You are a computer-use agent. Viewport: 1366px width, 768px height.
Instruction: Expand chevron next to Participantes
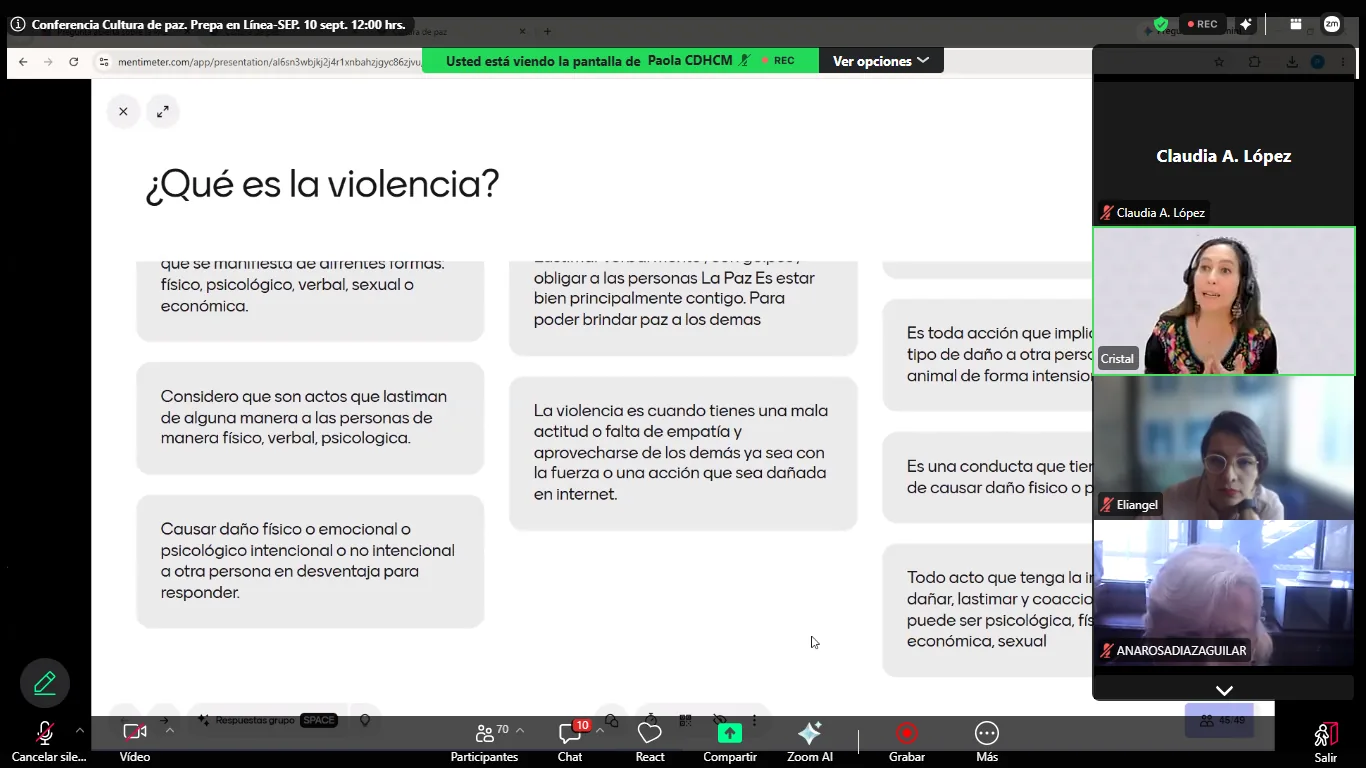[520, 731]
